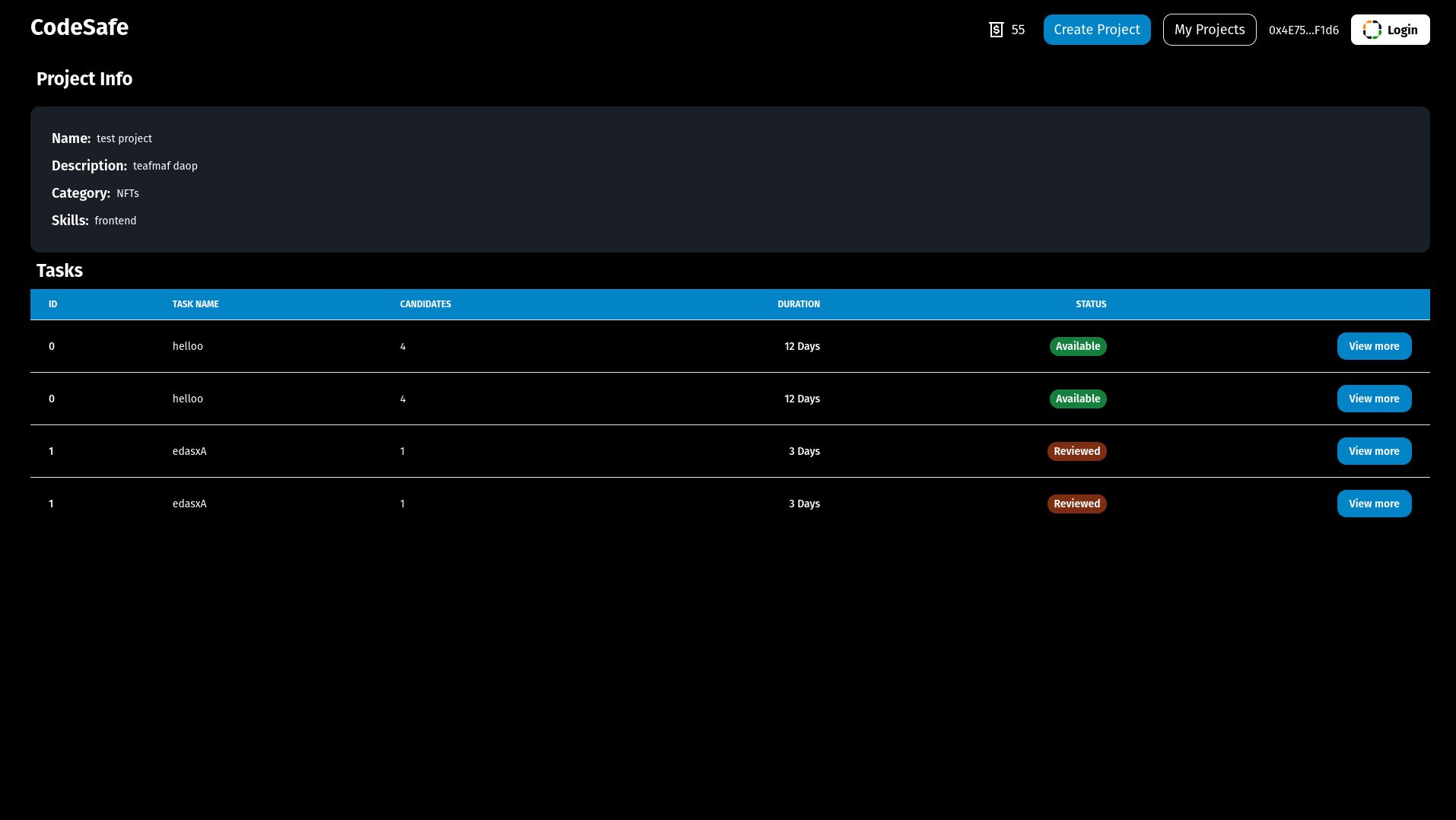Click View more on the lower edasxA row
Image resolution: width=1456 pixels, height=820 pixels.
coord(1374,504)
